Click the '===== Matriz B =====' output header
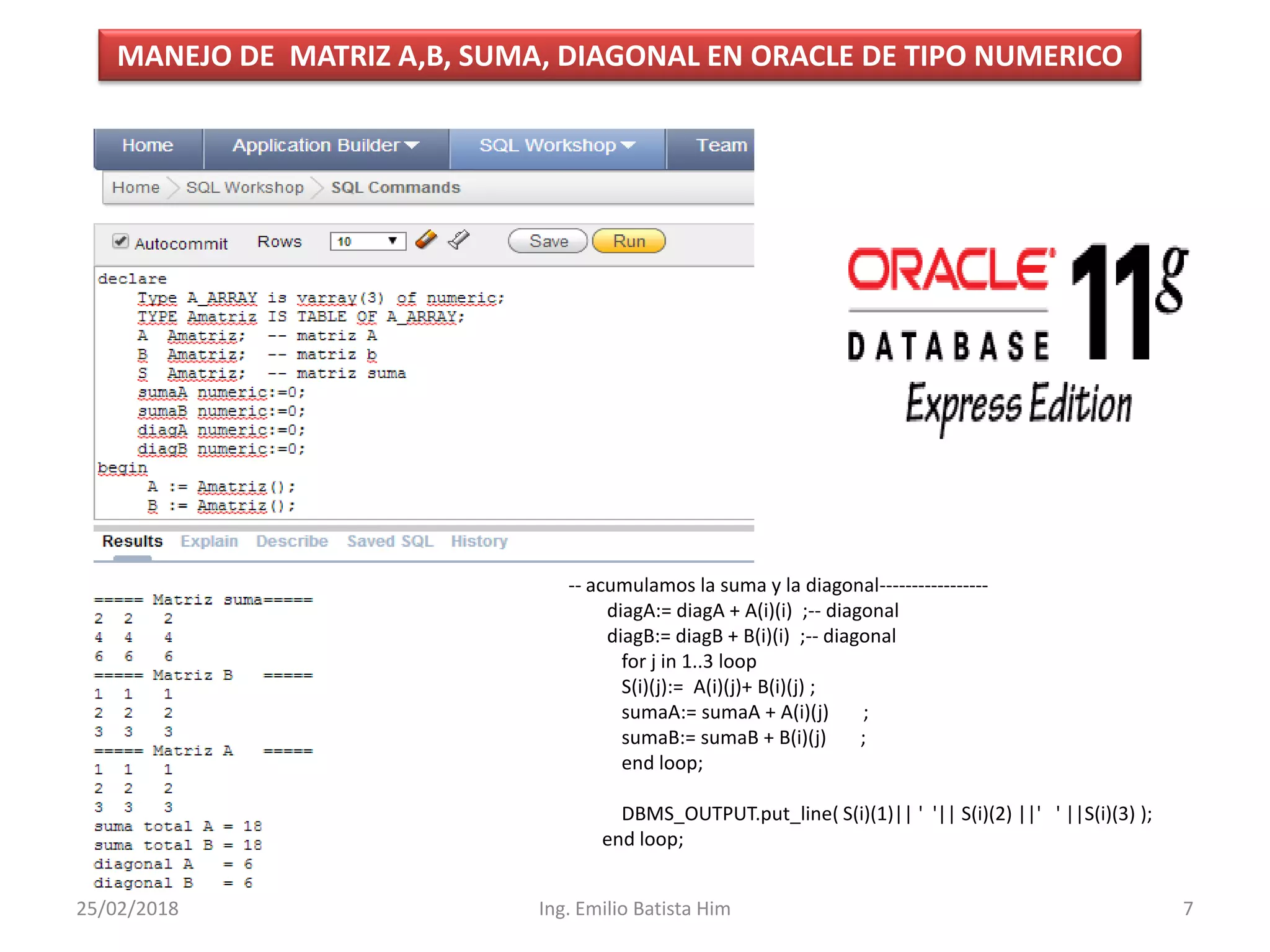The image size is (1270, 952). pos(203,676)
